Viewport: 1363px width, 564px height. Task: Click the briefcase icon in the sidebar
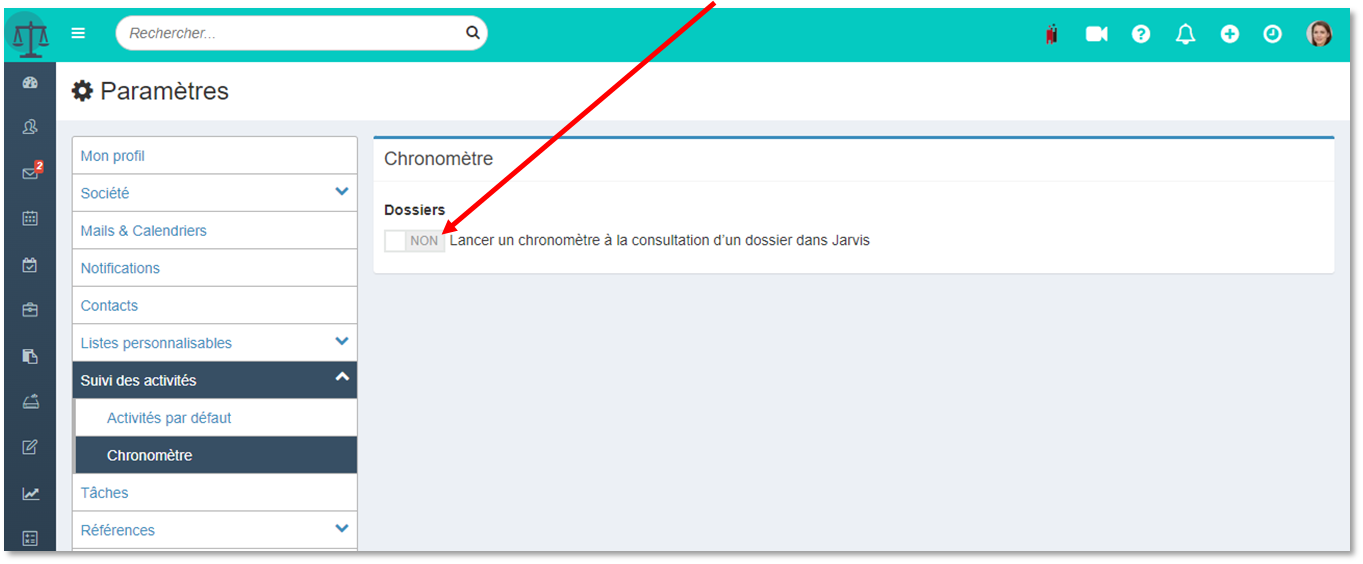[30, 310]
